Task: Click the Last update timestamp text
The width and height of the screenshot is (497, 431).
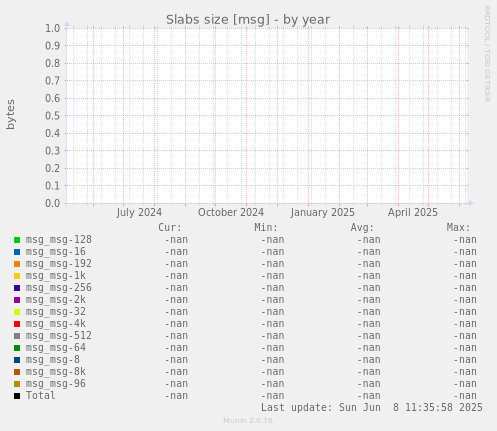Action: 372,407
